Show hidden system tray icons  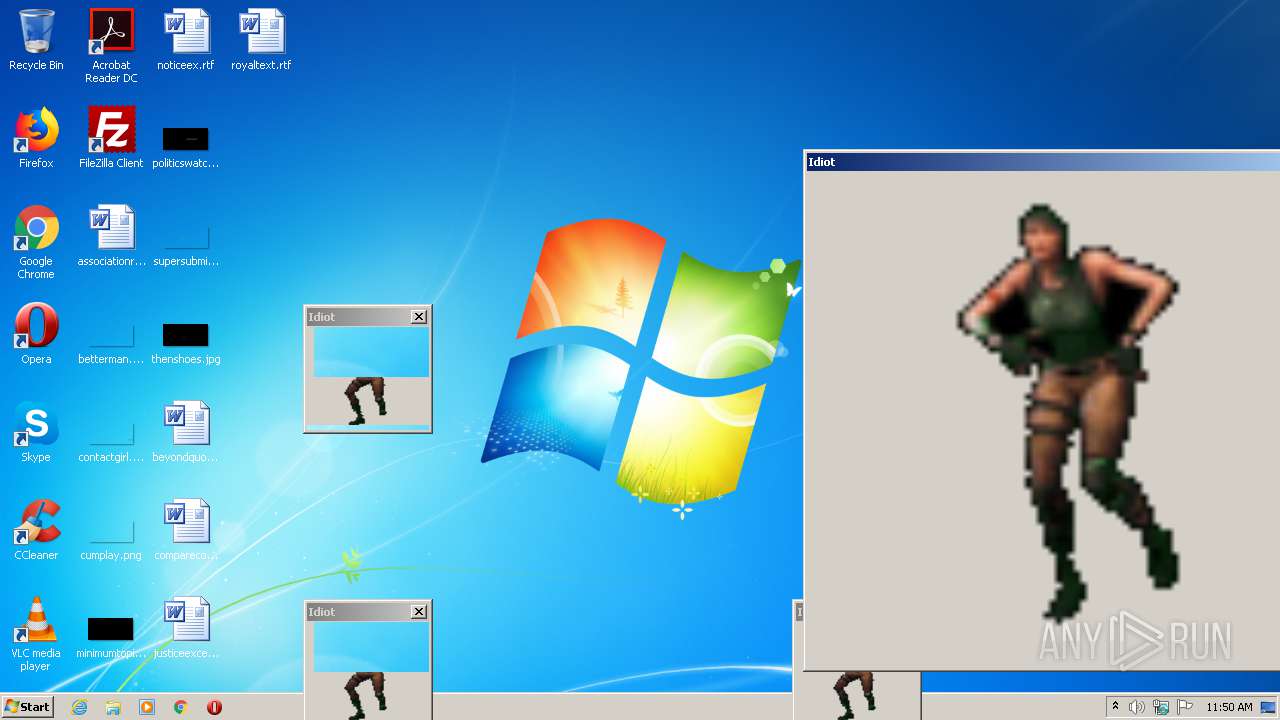click(1115, 707)
